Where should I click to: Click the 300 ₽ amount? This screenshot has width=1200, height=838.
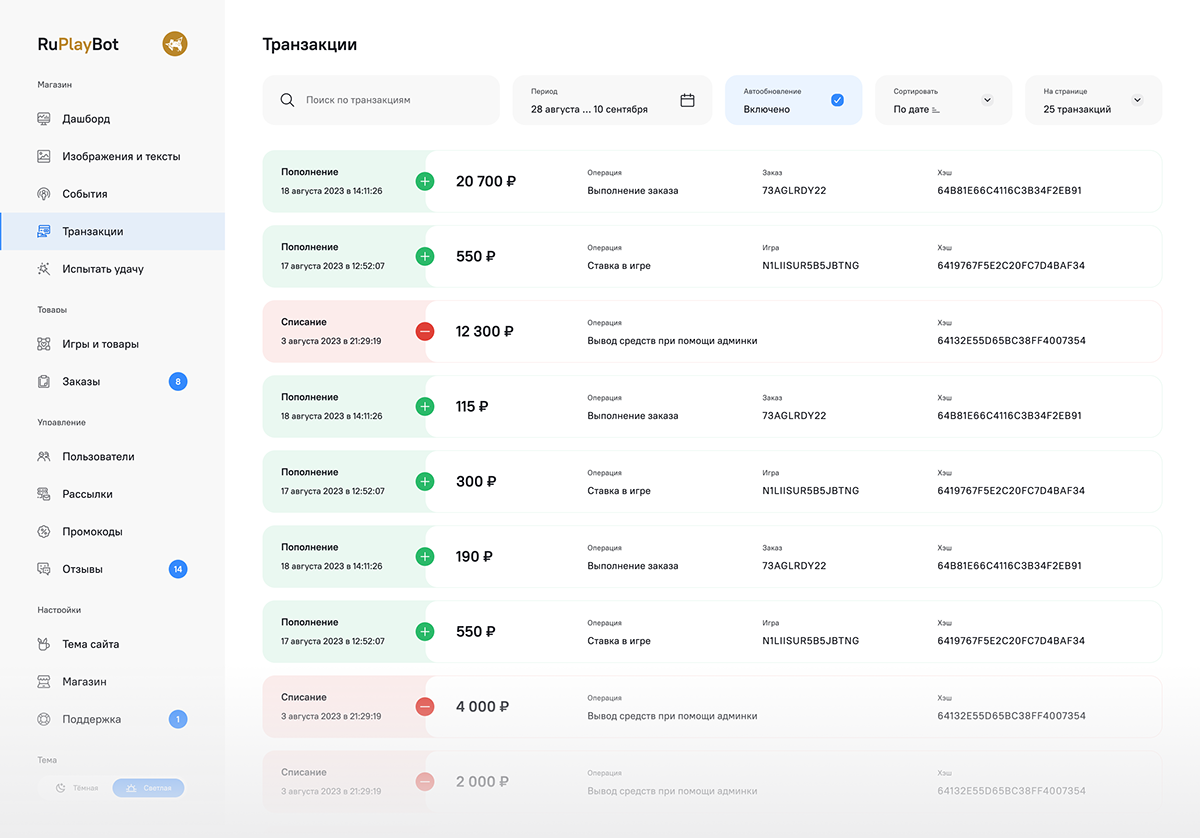tap(476, 481)
